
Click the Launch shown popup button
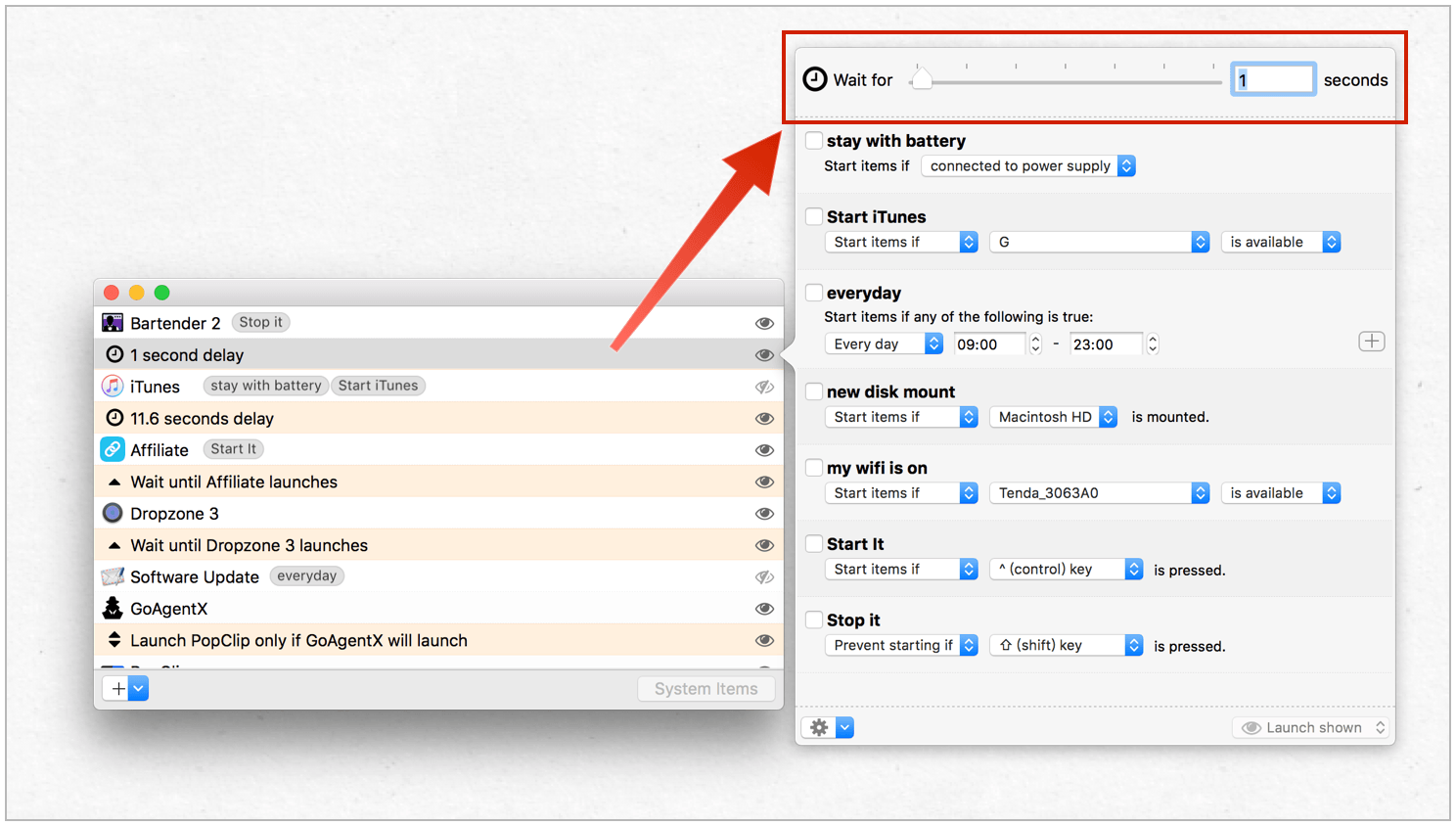(1312, 727)
